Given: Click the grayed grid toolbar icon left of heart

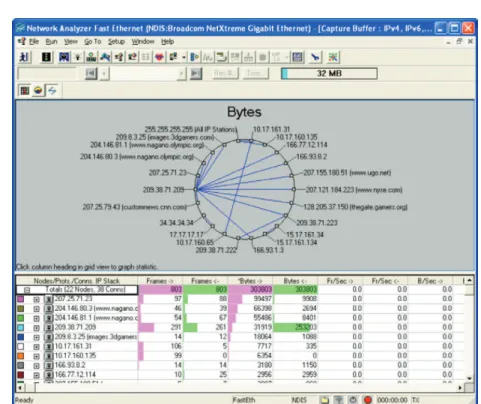Looking at the screenshot, I should coord(146,57).
